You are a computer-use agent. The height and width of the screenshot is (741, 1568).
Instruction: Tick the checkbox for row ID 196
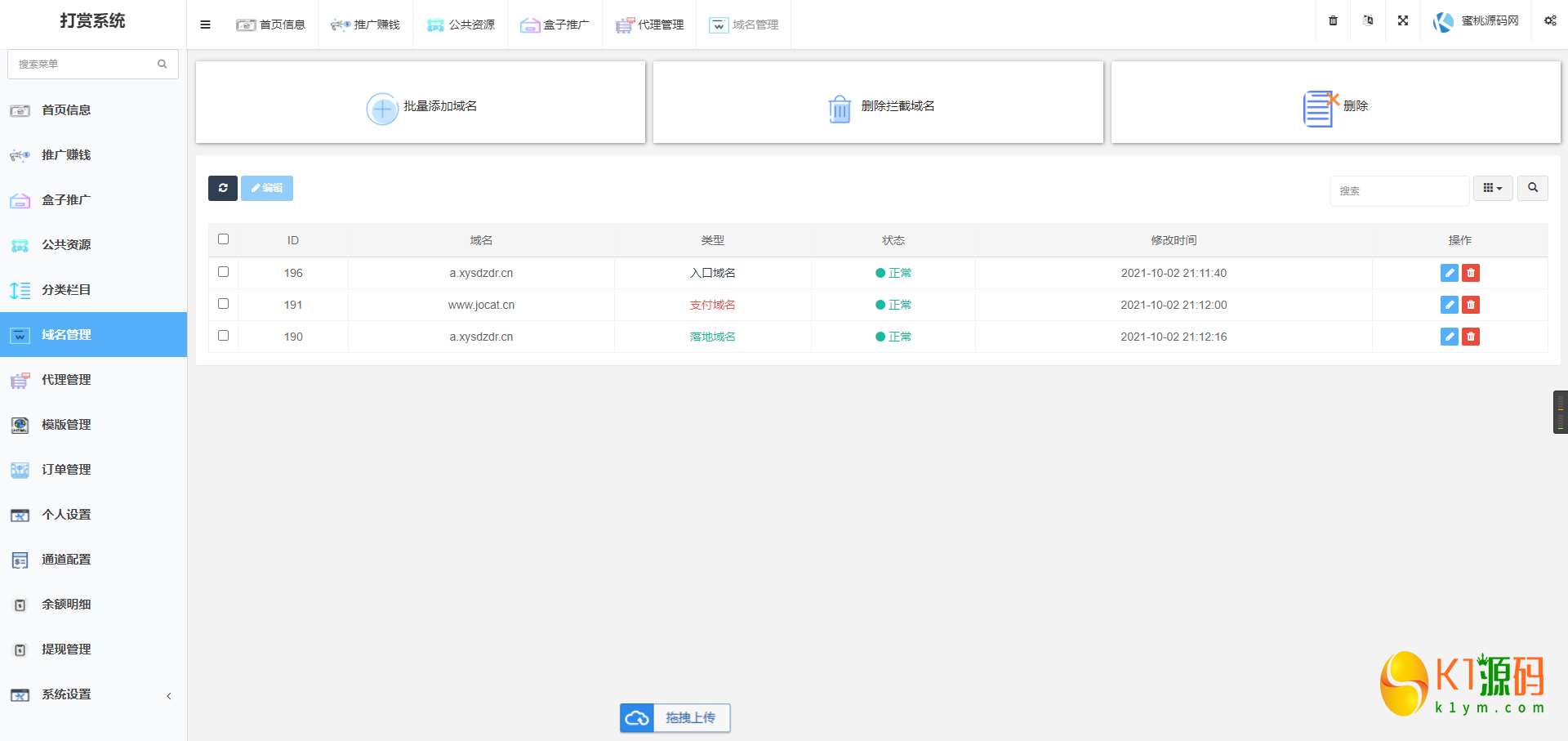[x=223, y=272]
